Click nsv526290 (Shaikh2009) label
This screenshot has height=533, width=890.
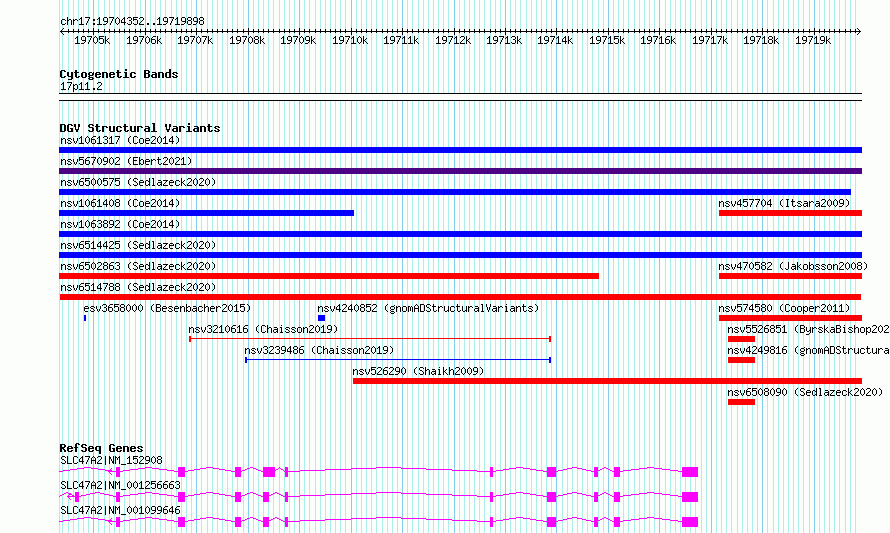coord(418,371)
